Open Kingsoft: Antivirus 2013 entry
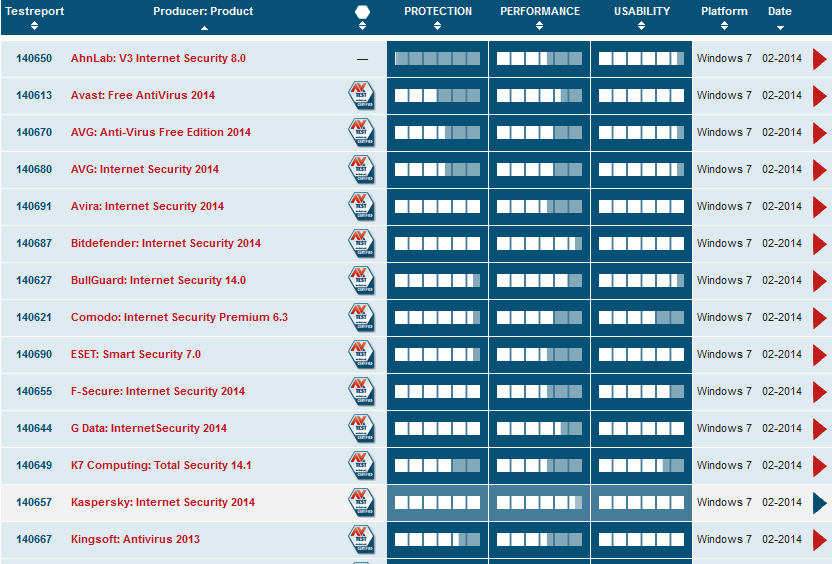832x564 pixels. point(135,539)
